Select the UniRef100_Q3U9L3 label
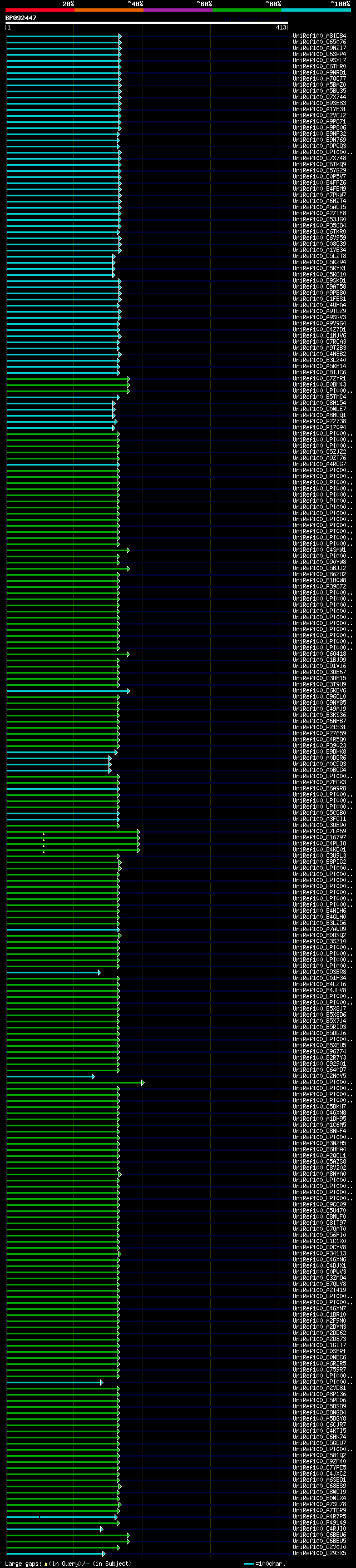 coord(319,856)
